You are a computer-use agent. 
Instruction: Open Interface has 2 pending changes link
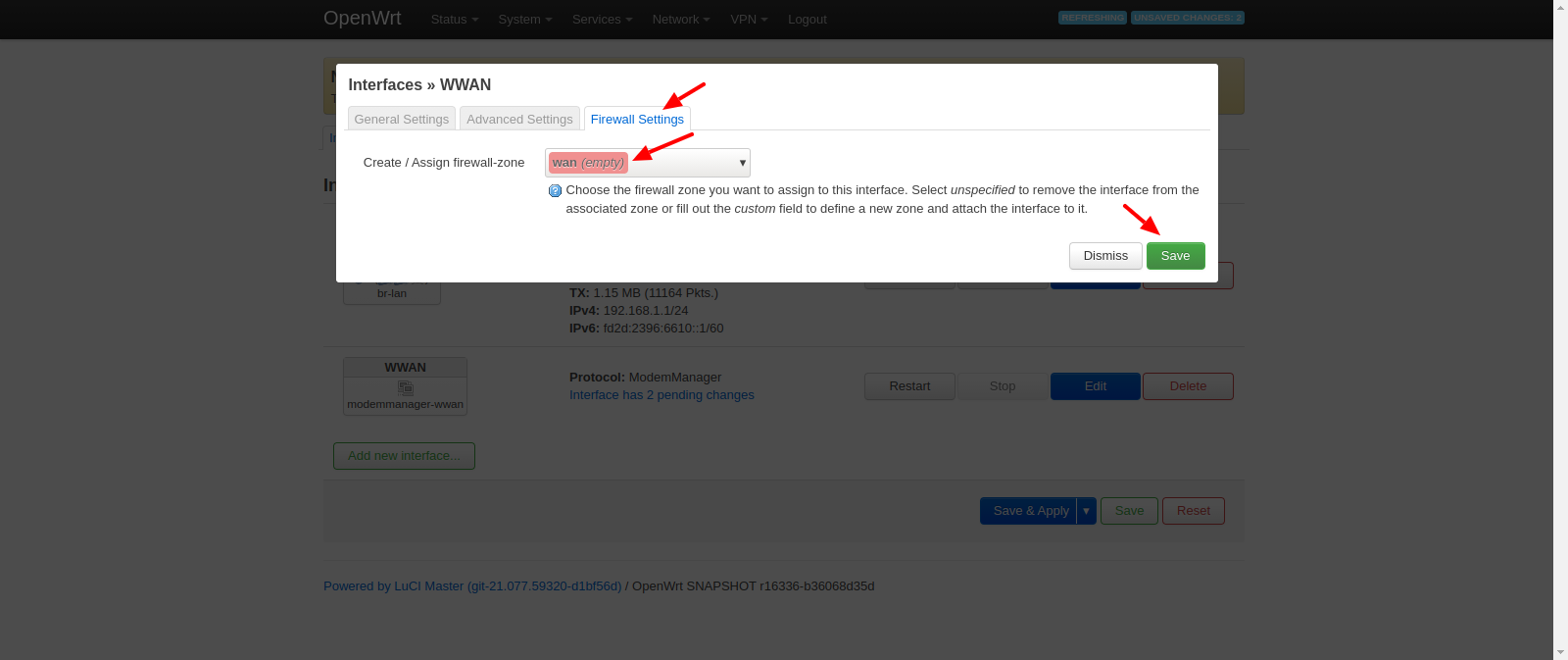[661, 395]
